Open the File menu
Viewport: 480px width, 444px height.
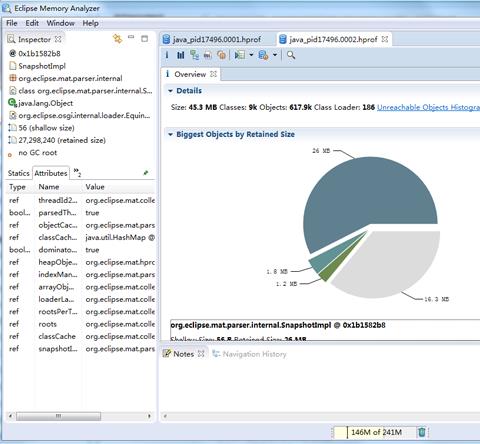pyautogui.click(x=12, y=23)
